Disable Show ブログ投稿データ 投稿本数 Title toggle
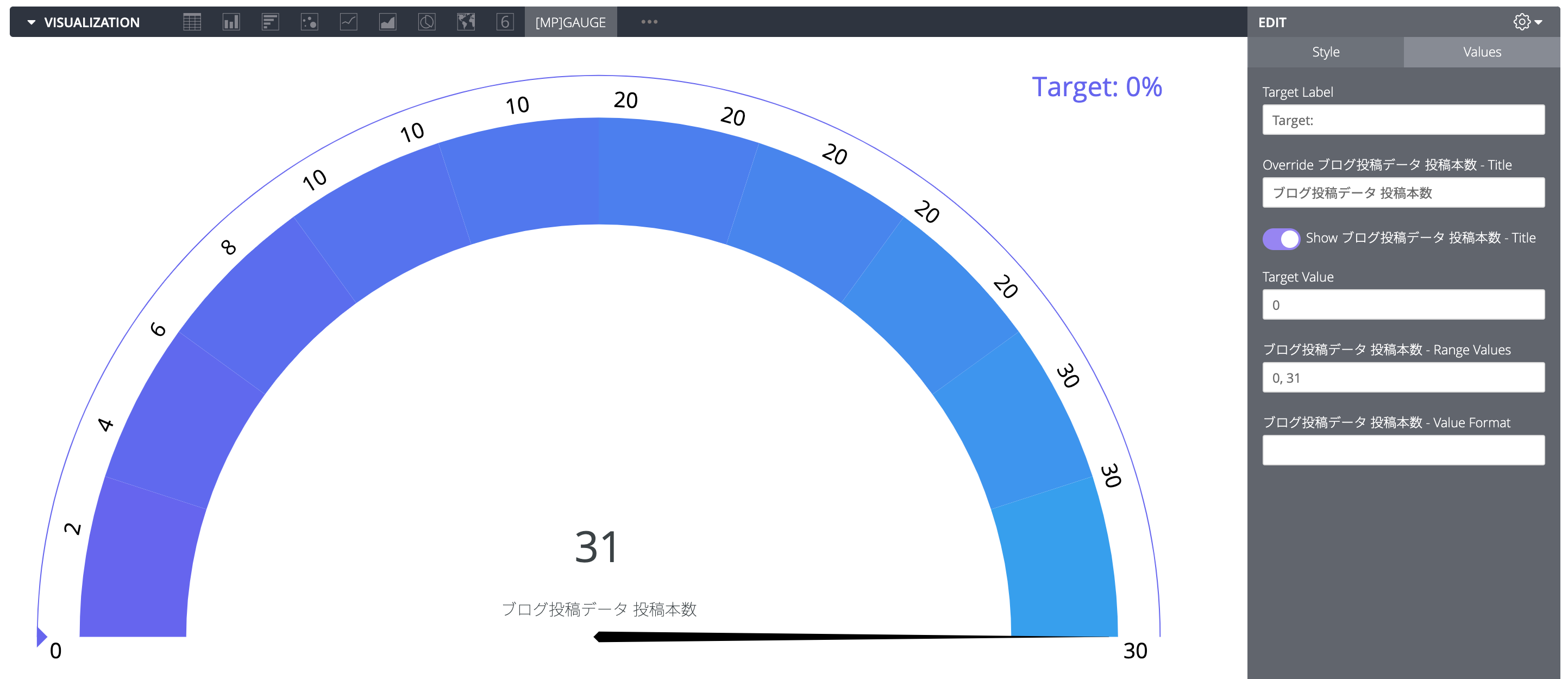This screenshot has height=679, width=1568. coord(1281,239)
